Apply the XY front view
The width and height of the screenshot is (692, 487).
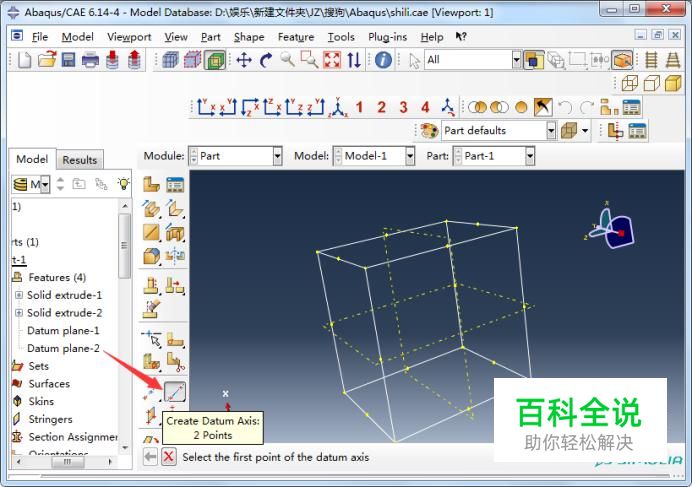(206, 107)
